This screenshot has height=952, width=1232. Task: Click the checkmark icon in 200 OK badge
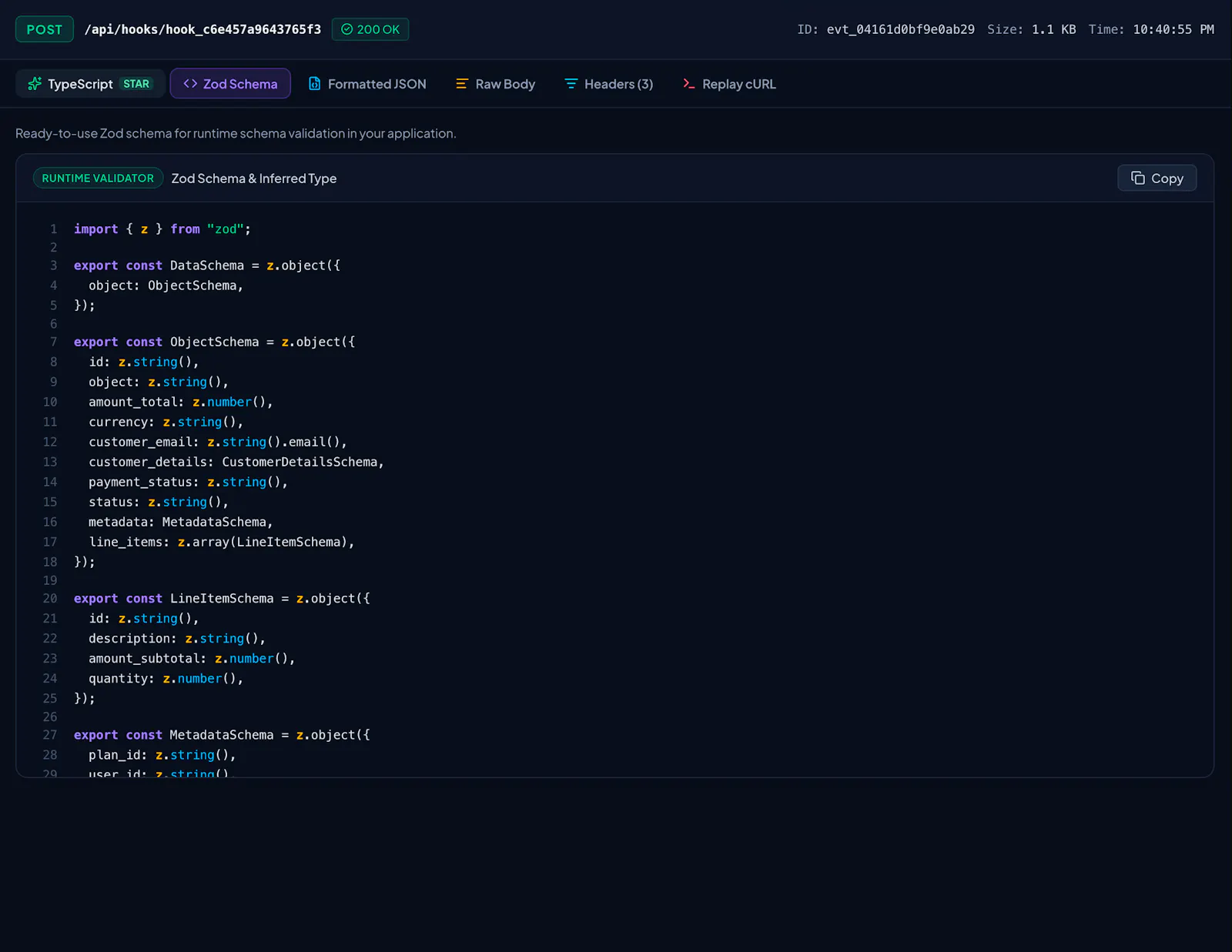(x=346, y=29)
